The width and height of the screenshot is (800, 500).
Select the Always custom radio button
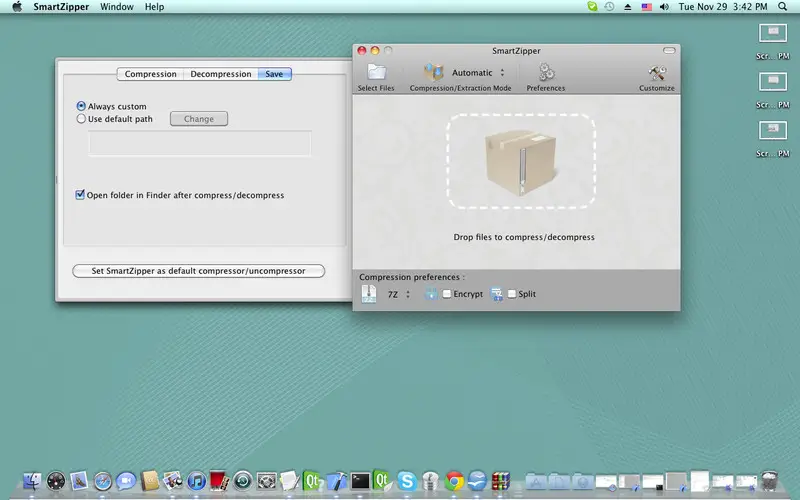tap(81, 106)
